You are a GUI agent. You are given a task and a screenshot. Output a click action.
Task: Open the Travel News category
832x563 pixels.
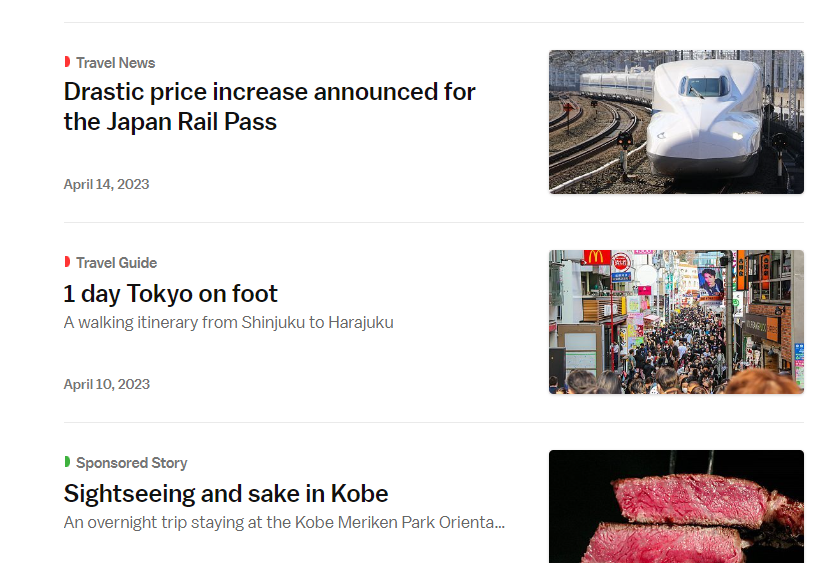[115, 63]
